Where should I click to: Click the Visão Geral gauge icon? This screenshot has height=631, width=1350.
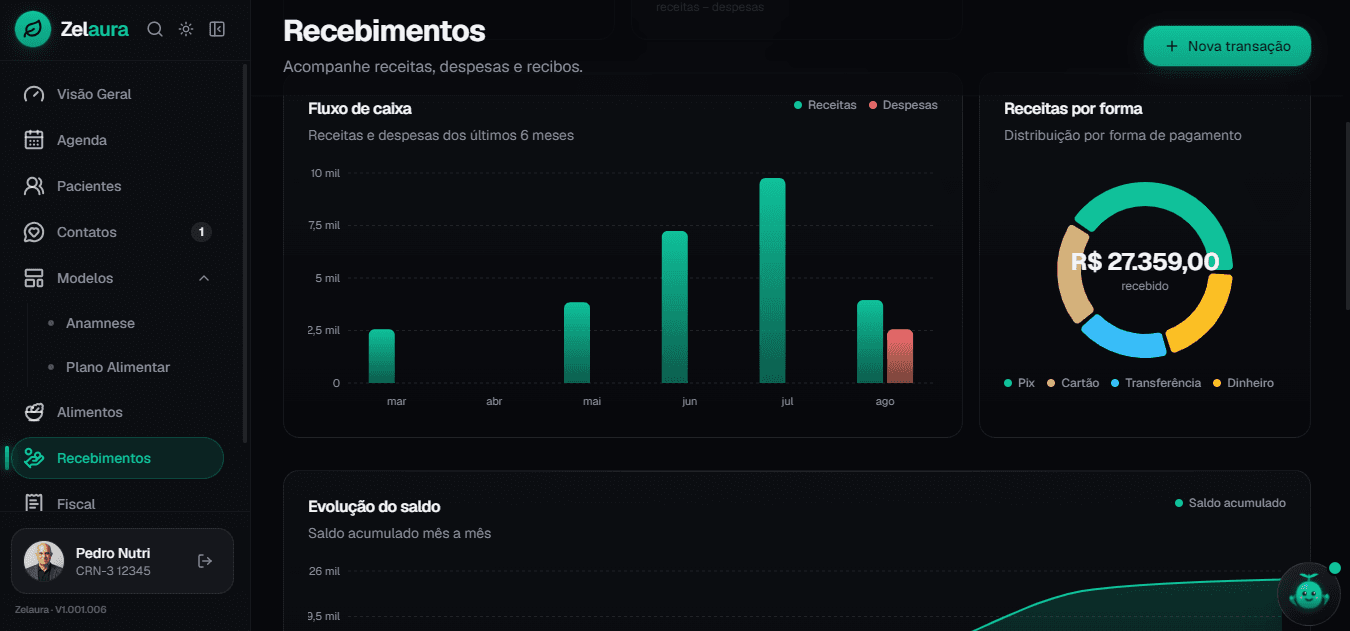point(34,94)
